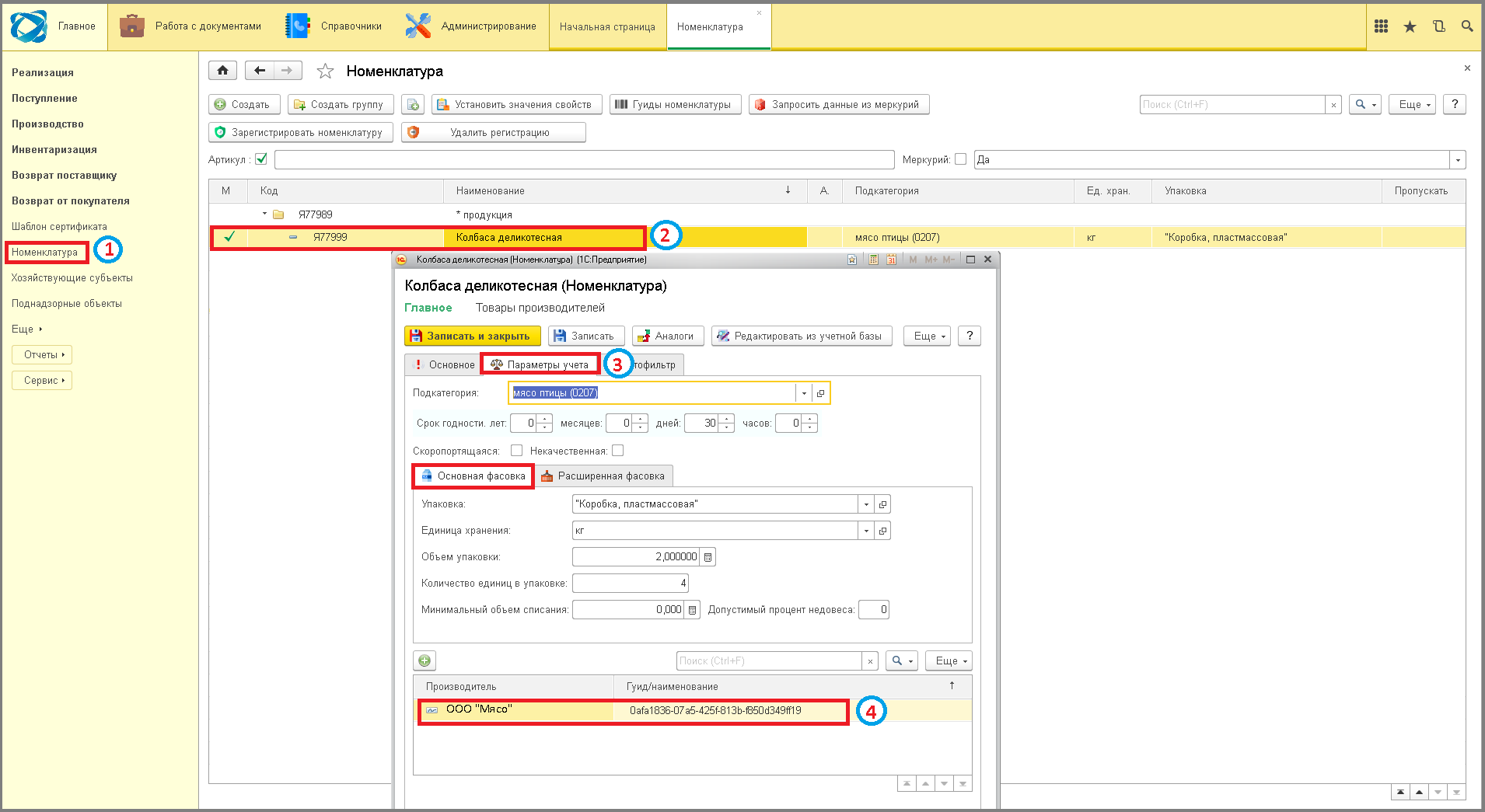Open the search options dropdown in main toolbar
Screen dimensions: 1485x812
(1364, 104)
